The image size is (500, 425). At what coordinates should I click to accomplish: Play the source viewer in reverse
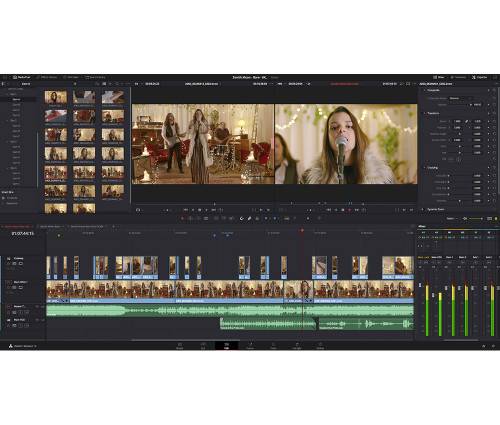193,210
